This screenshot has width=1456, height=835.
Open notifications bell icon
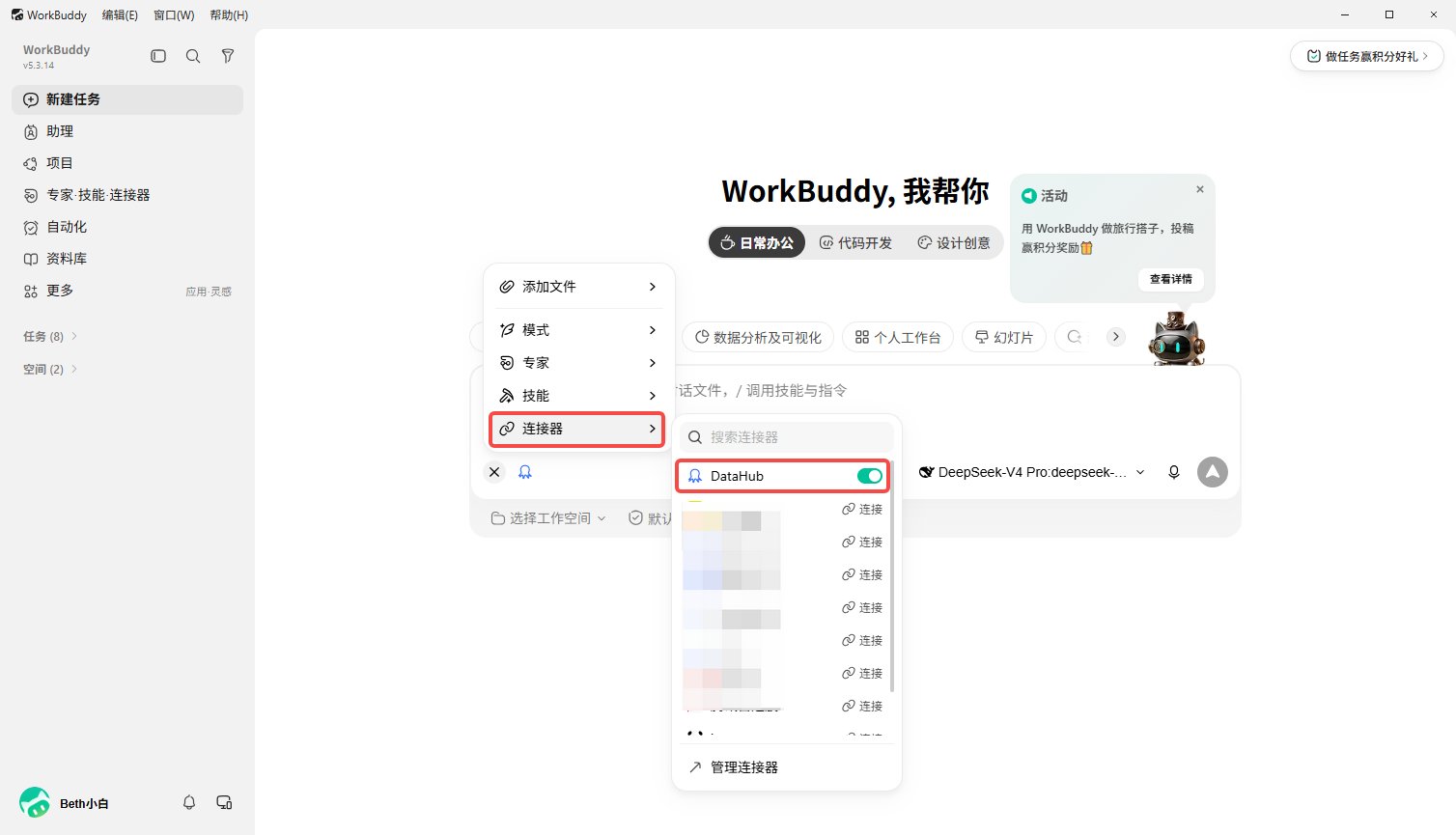(x=189, y=802)
